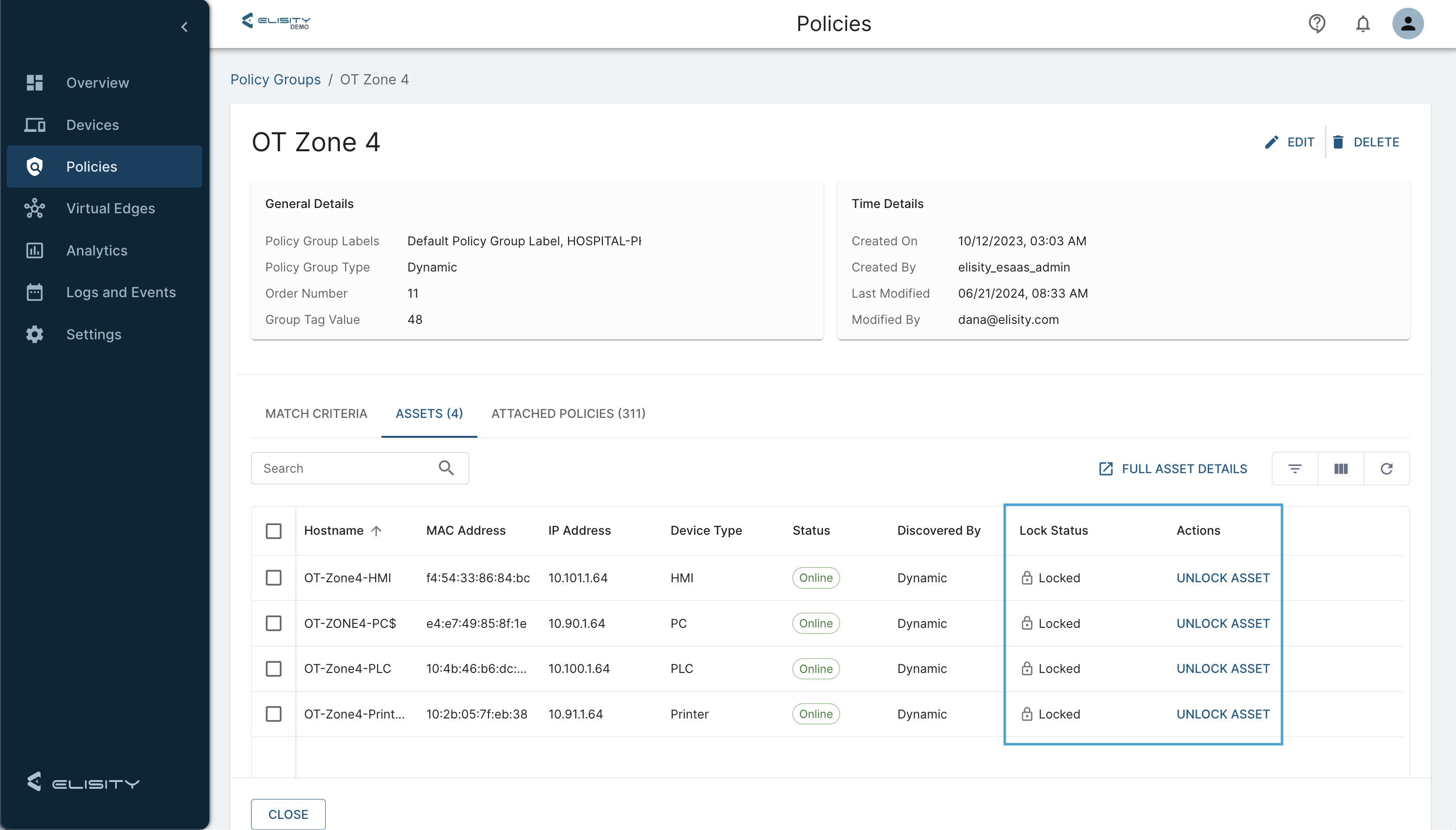Click lock icon for OT-Zone4-HMI

(x=1027, y=577)
